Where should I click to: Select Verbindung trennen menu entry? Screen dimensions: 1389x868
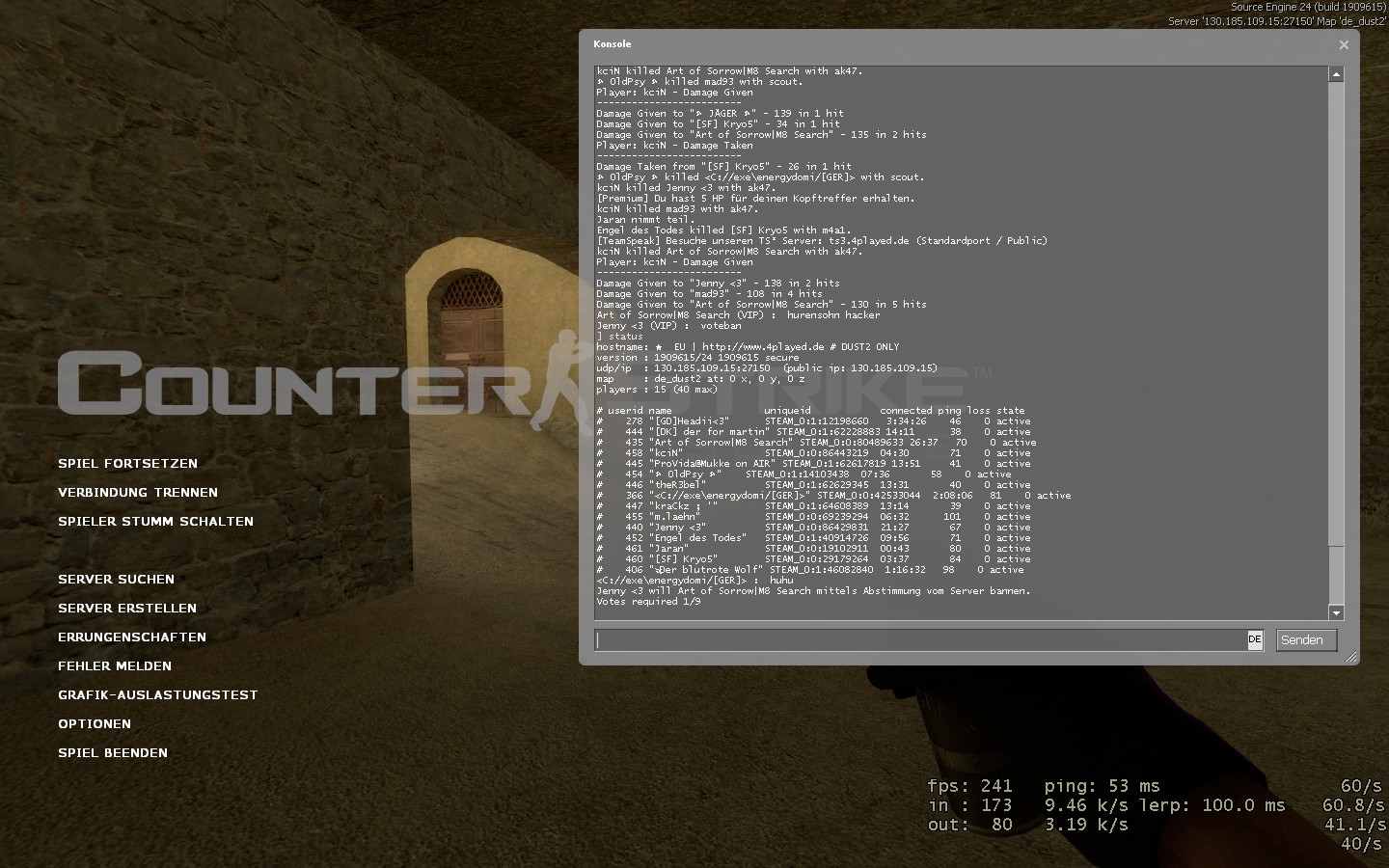tap(138, 493)
